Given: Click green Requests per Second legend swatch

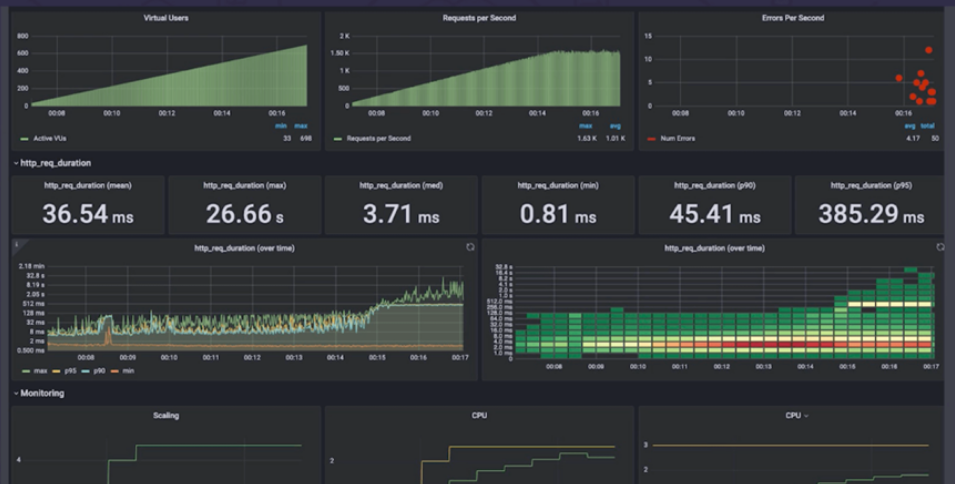Looking at the screenshot, I should (338, 139).
